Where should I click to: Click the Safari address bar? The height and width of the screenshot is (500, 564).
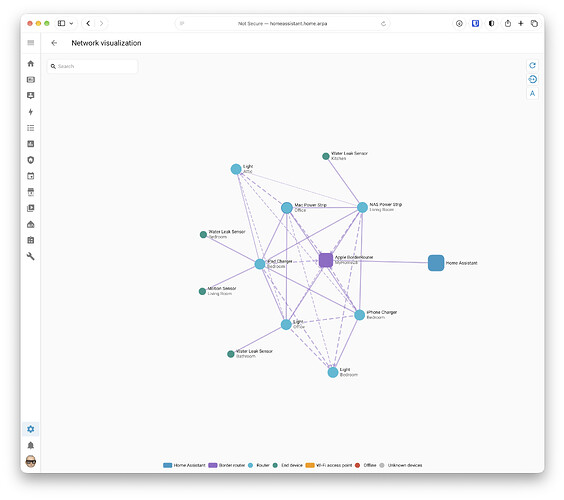coord(282,24)
